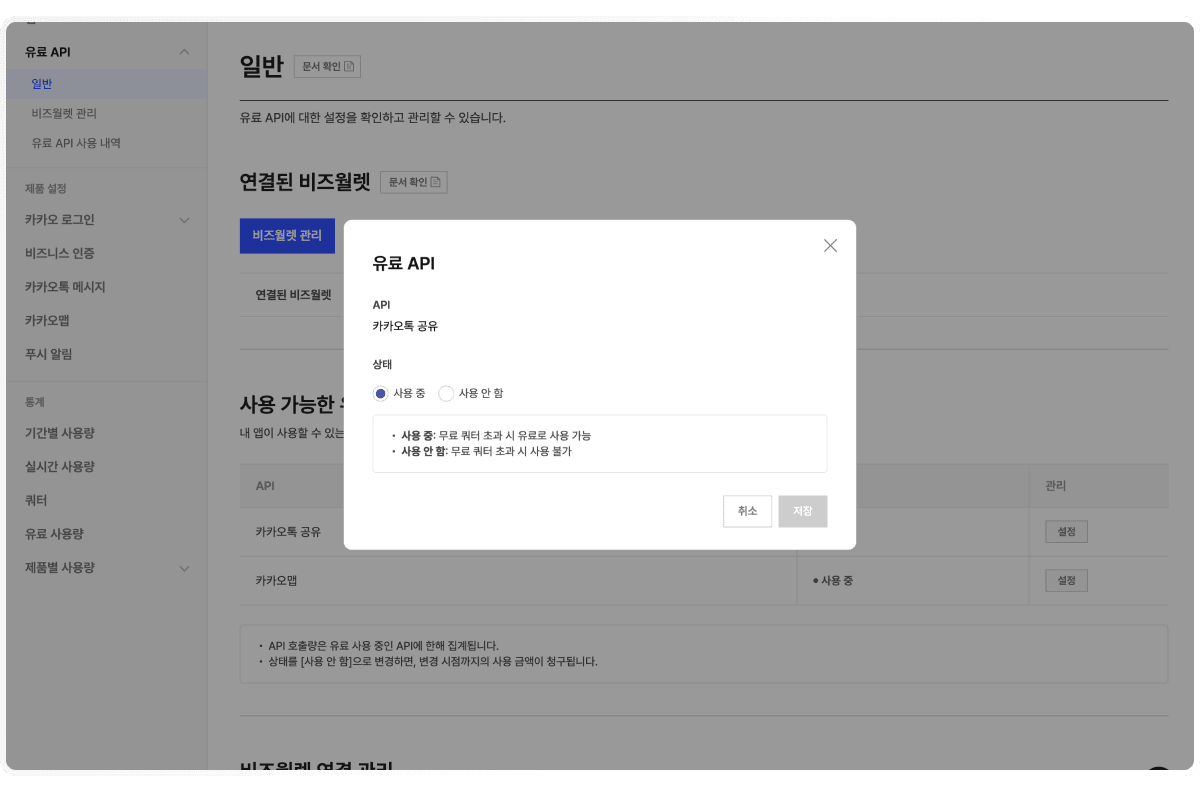Open 문서 확인 next to 일반 heading
Screen dimensions: 1200x800
[x=327, y=67]
